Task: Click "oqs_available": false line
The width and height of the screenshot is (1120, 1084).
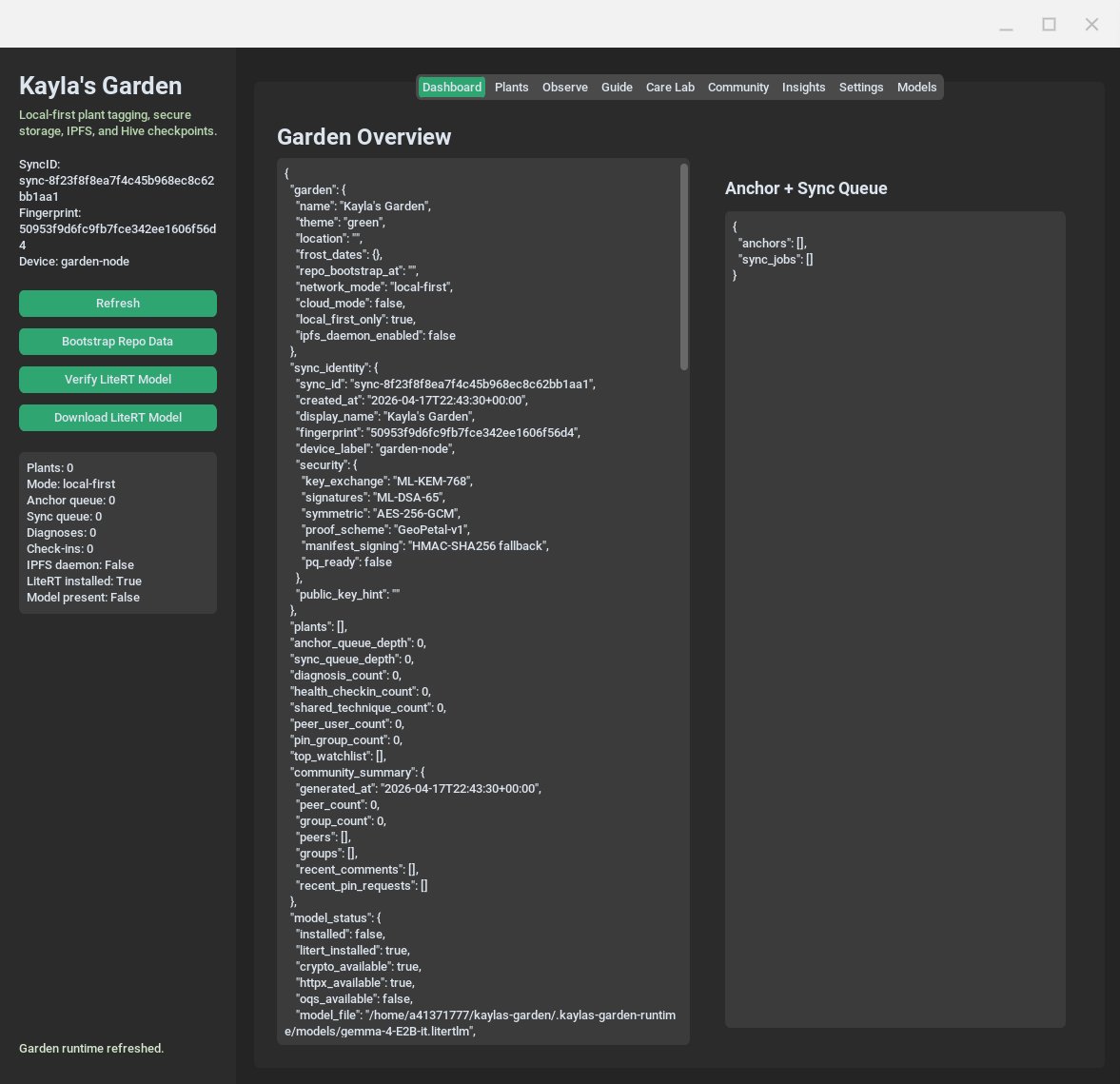Action: 354,999
